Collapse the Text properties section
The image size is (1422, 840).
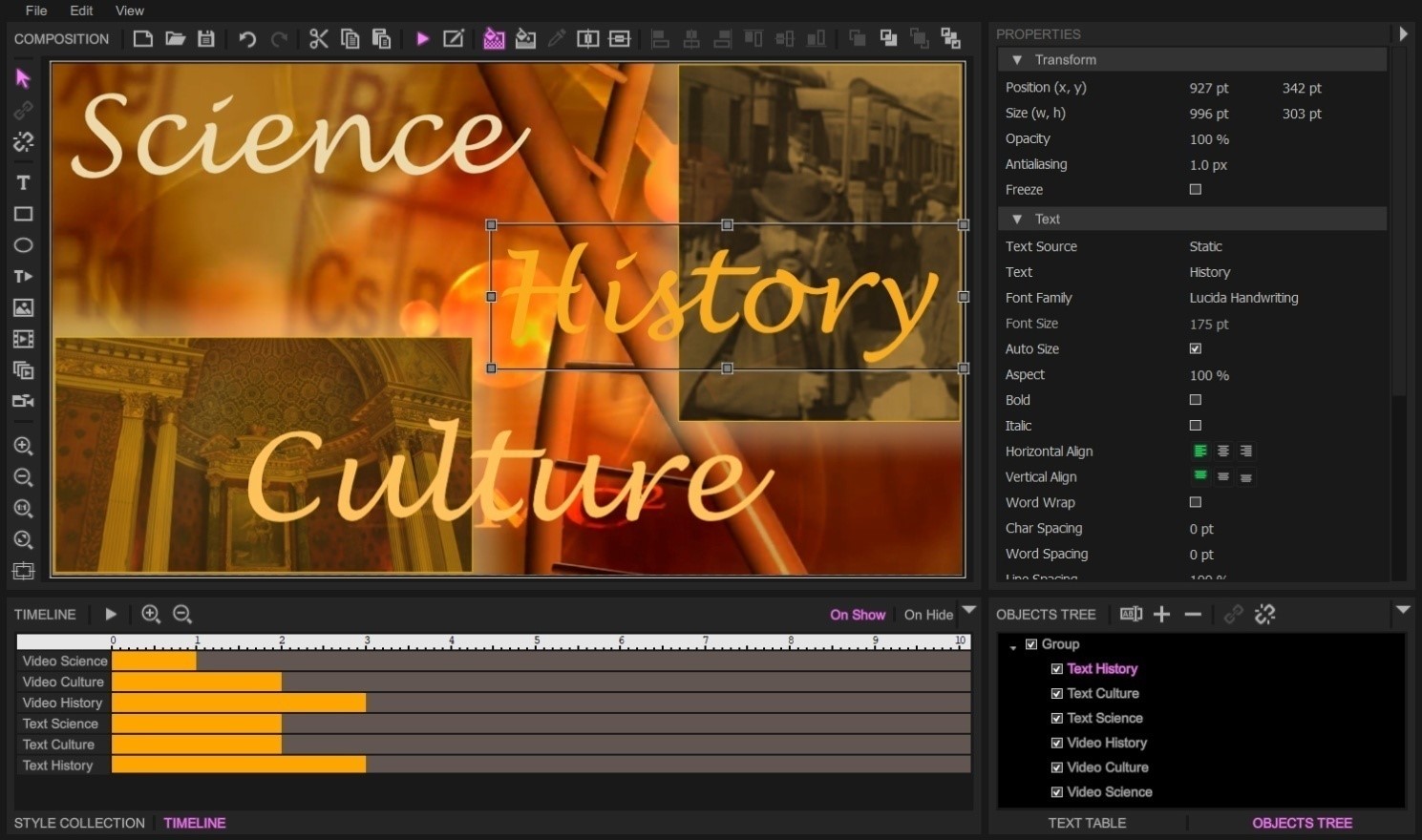click(1017, 219)
